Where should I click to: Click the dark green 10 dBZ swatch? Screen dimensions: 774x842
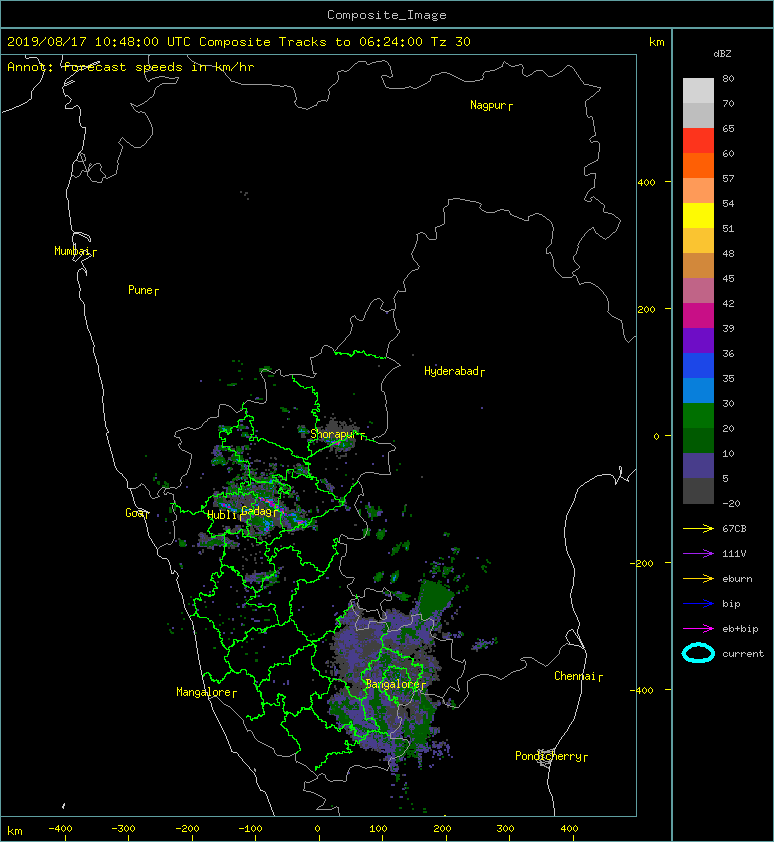click(x=698, y=440)
